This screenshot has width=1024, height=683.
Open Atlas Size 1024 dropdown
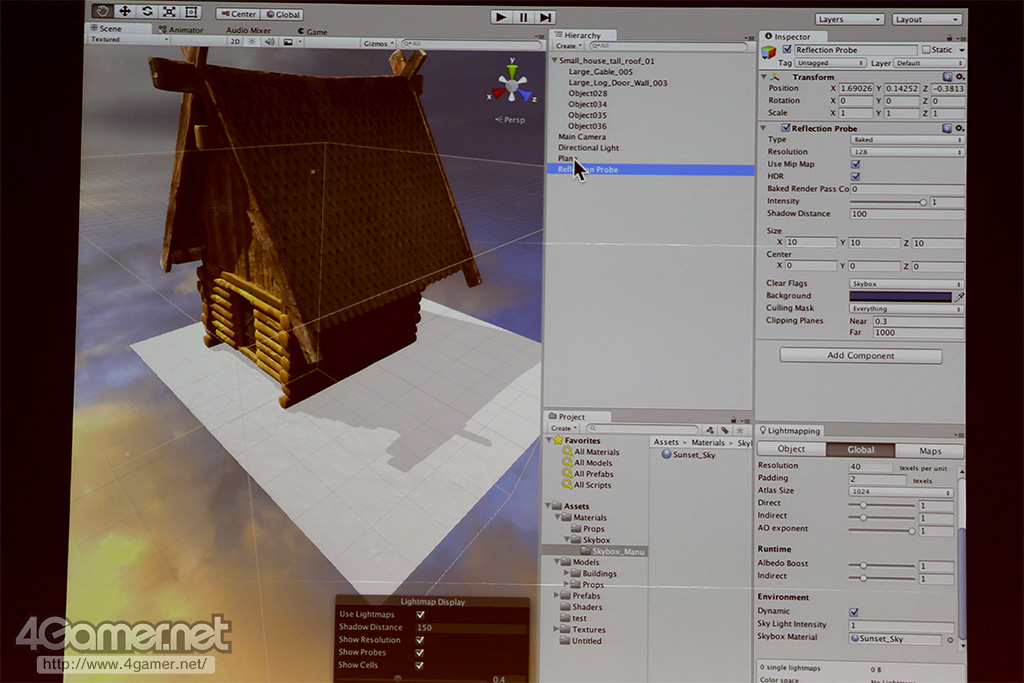901,491
